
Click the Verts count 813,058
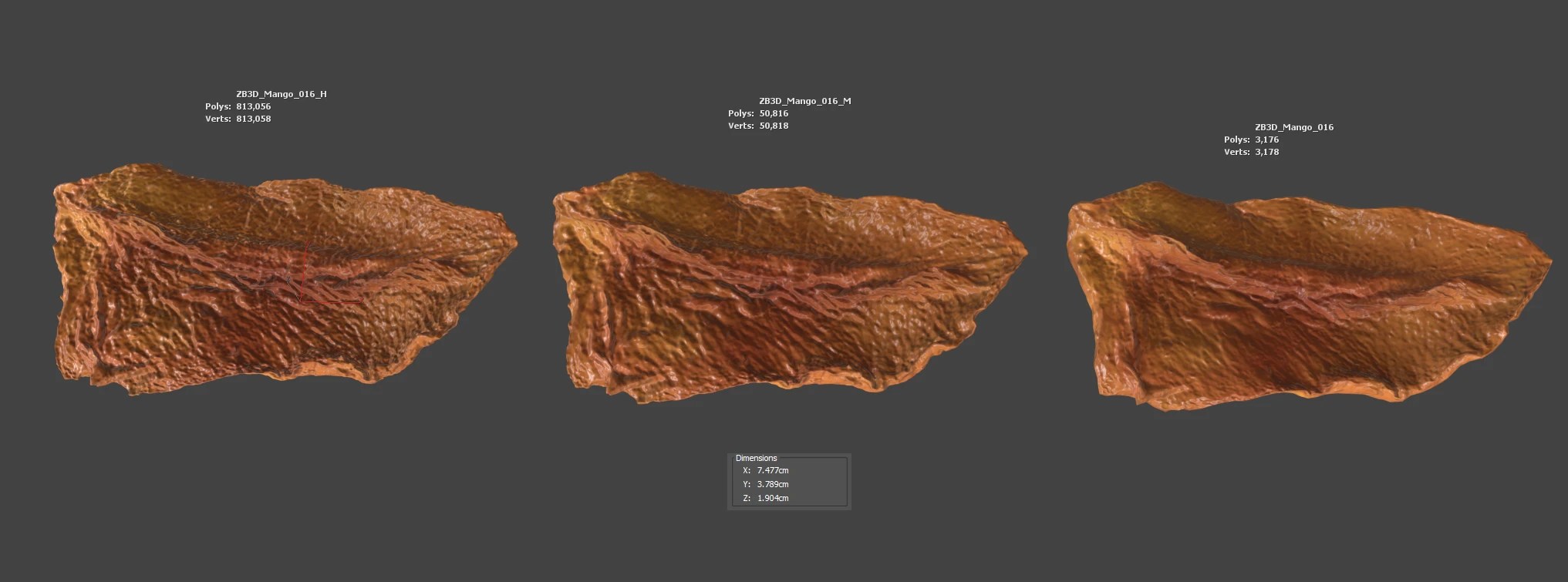point(253,119)
